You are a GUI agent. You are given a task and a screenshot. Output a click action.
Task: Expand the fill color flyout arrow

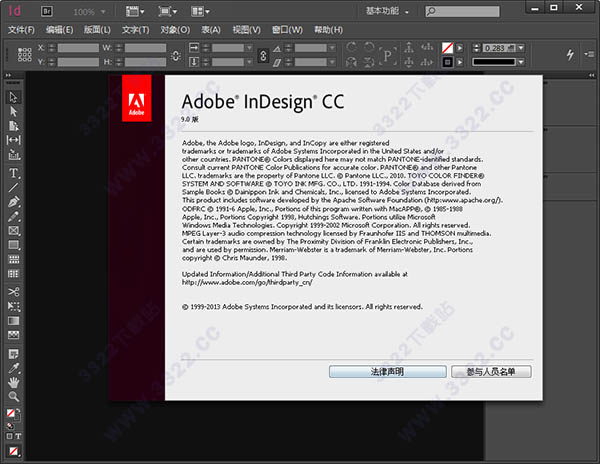pos(460,48)
